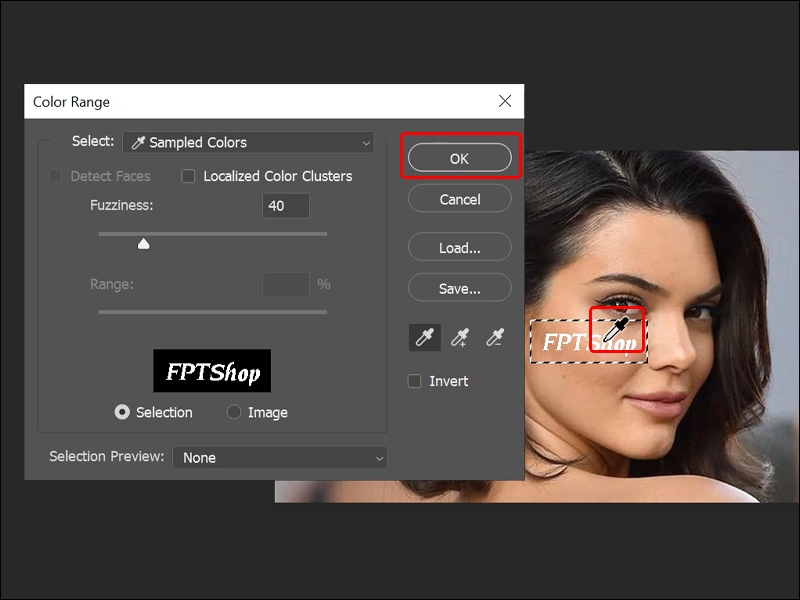This screenshot has height=600, width=800.
Task: Select the Image radio button
Action: (233, 412)
